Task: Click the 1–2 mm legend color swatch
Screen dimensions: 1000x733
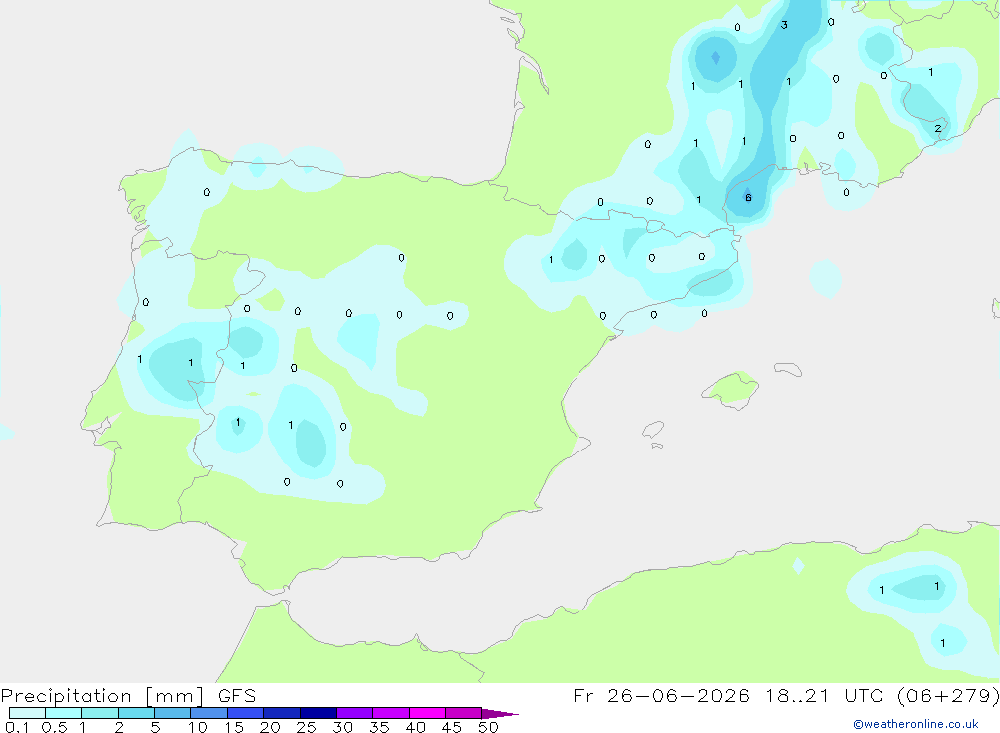Action: 100,713
